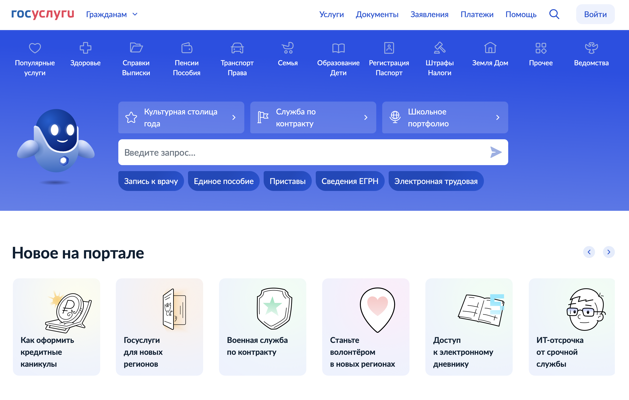Open the Услуги menu item

tap(331, 14)
